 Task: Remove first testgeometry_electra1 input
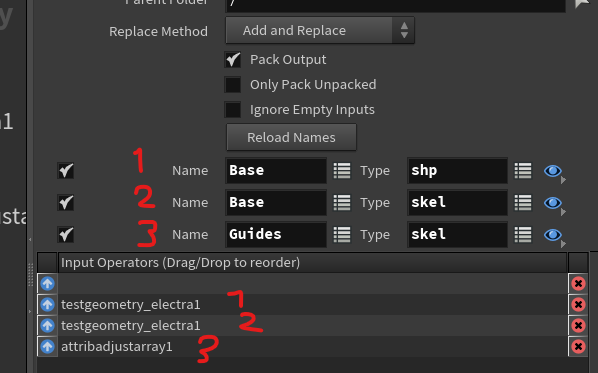pyautogui.click(x=578, y=305)
